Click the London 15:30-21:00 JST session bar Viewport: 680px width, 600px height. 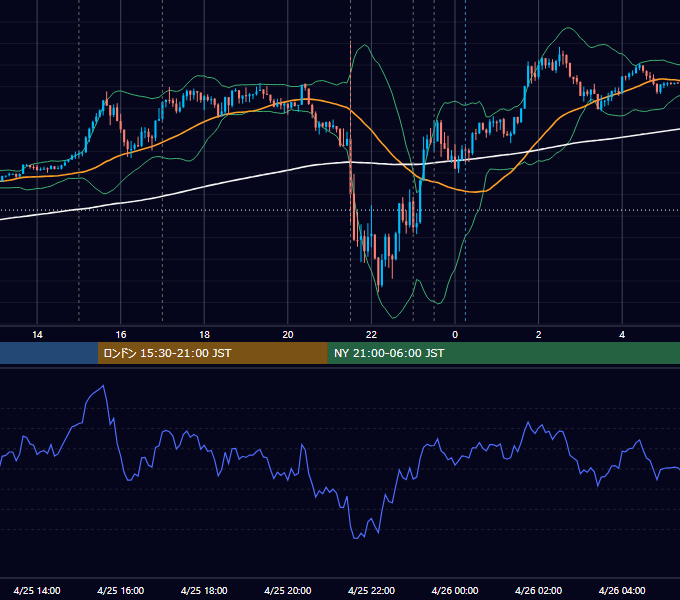[x=212, y=353]
